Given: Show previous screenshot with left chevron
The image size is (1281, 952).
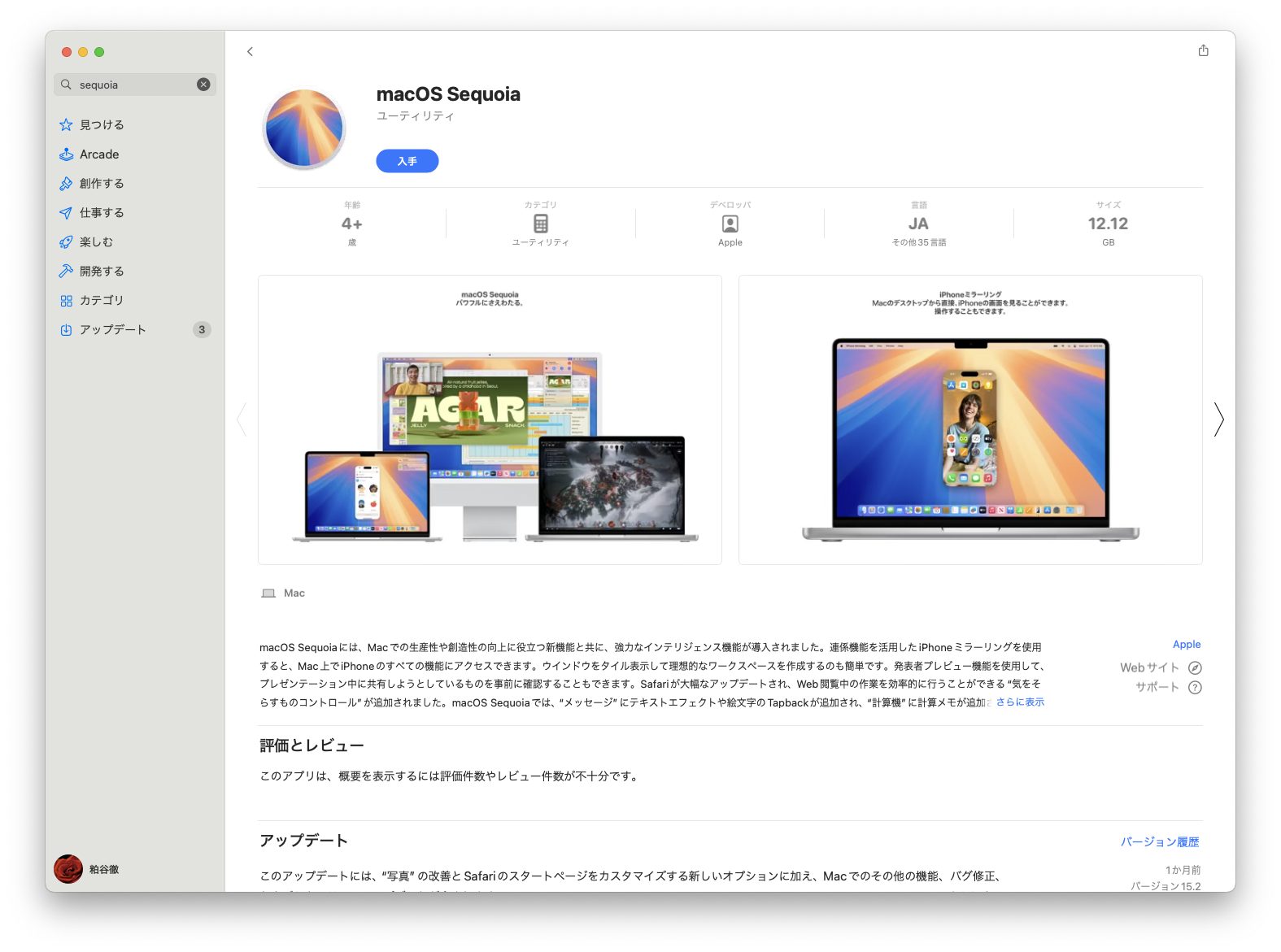Looking at the screenshot, I should 242,419.
